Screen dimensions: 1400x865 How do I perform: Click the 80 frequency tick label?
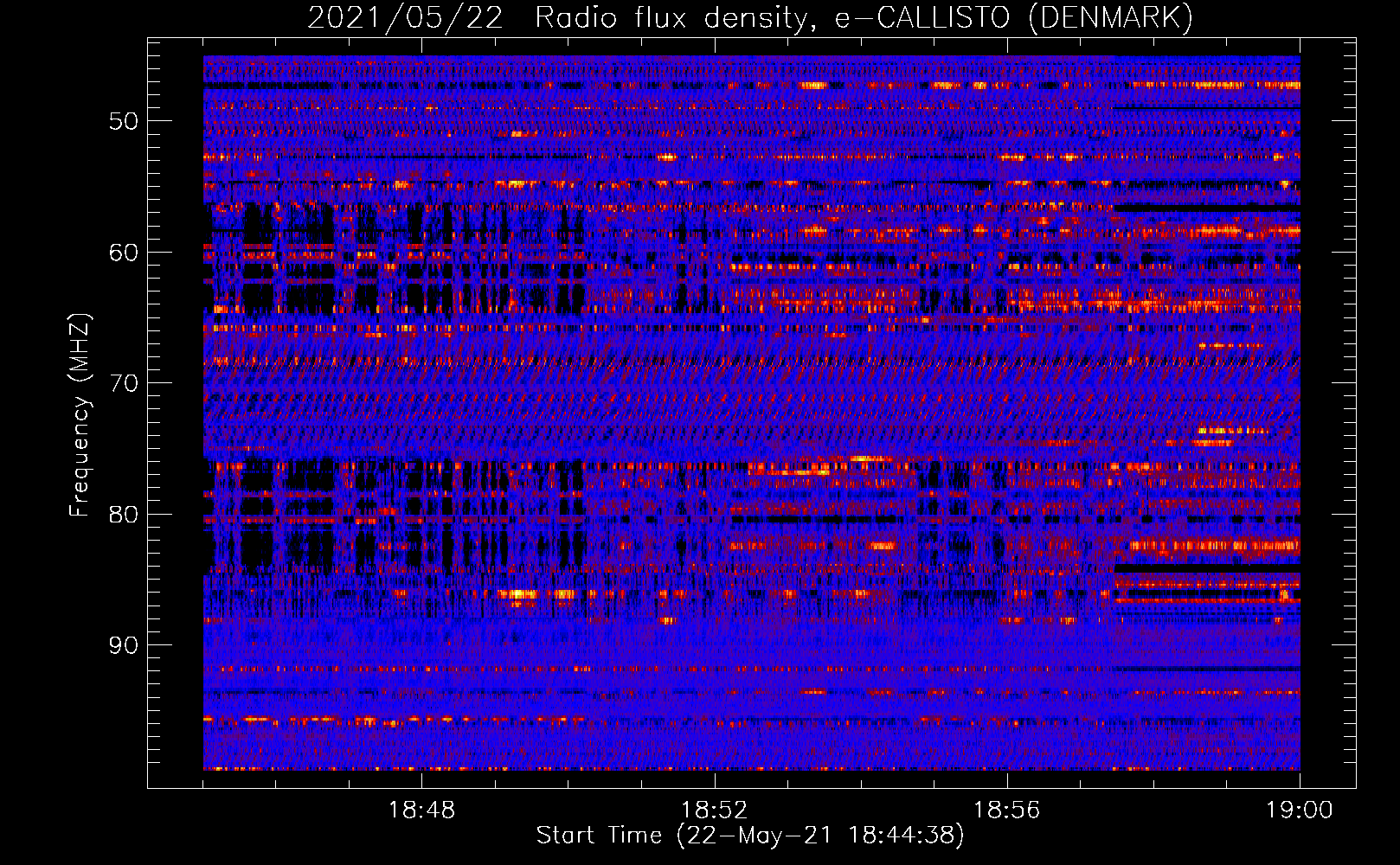124,515
